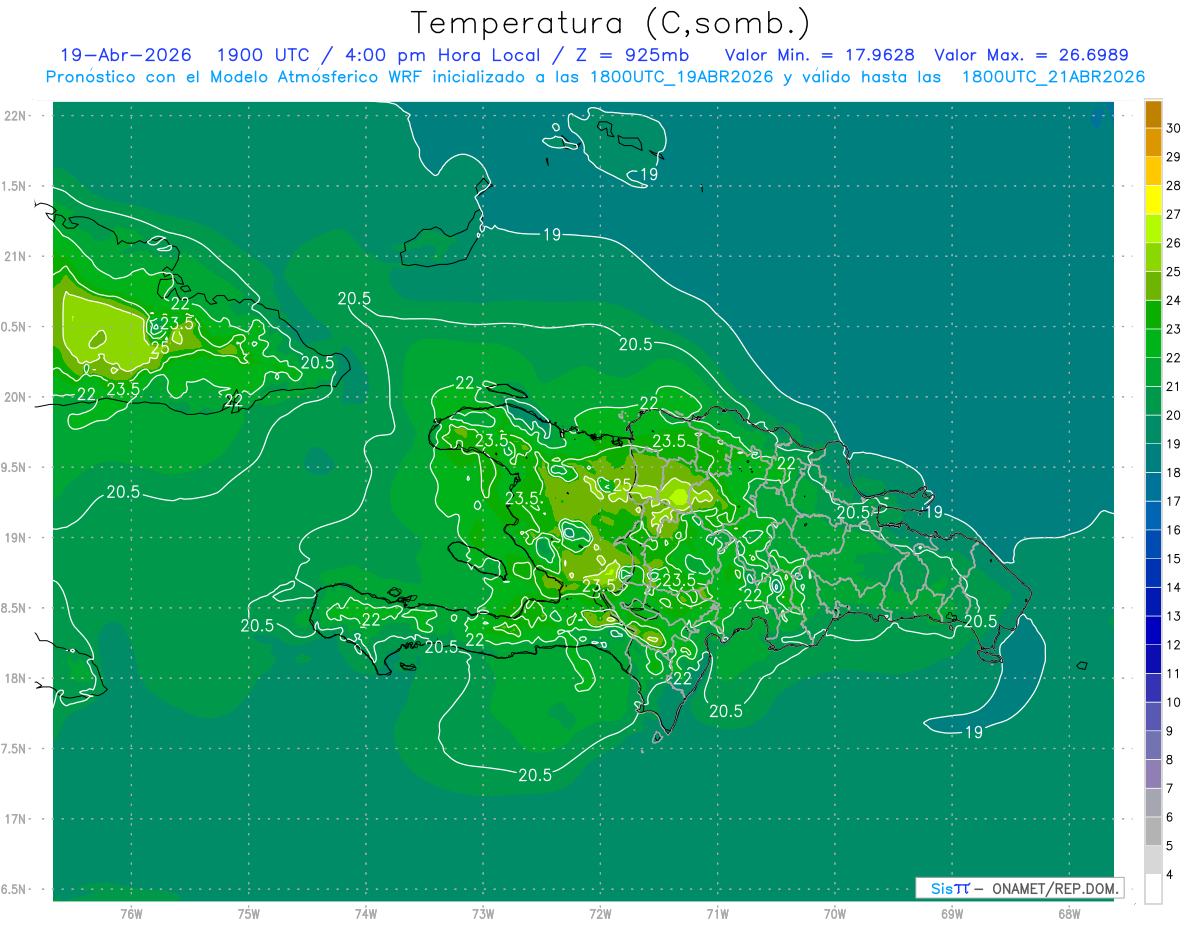
Task: Click the Z = 925mb level text
Action: click(x=644, y=55)
